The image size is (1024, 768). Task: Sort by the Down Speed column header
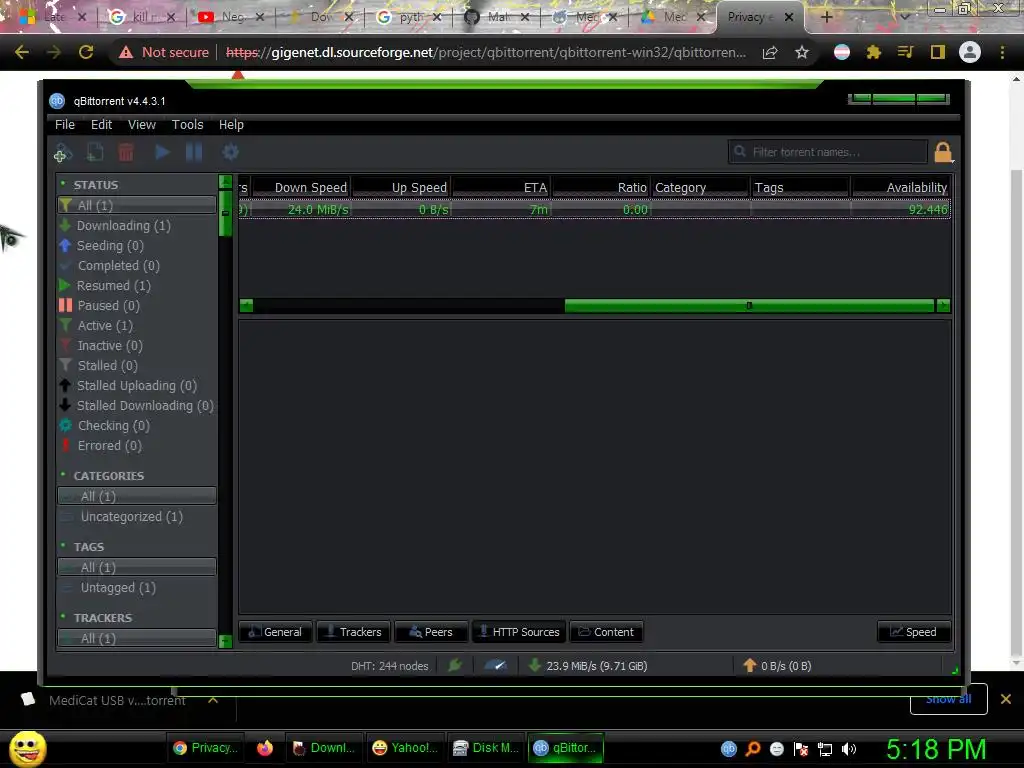(x=302, y=187)
